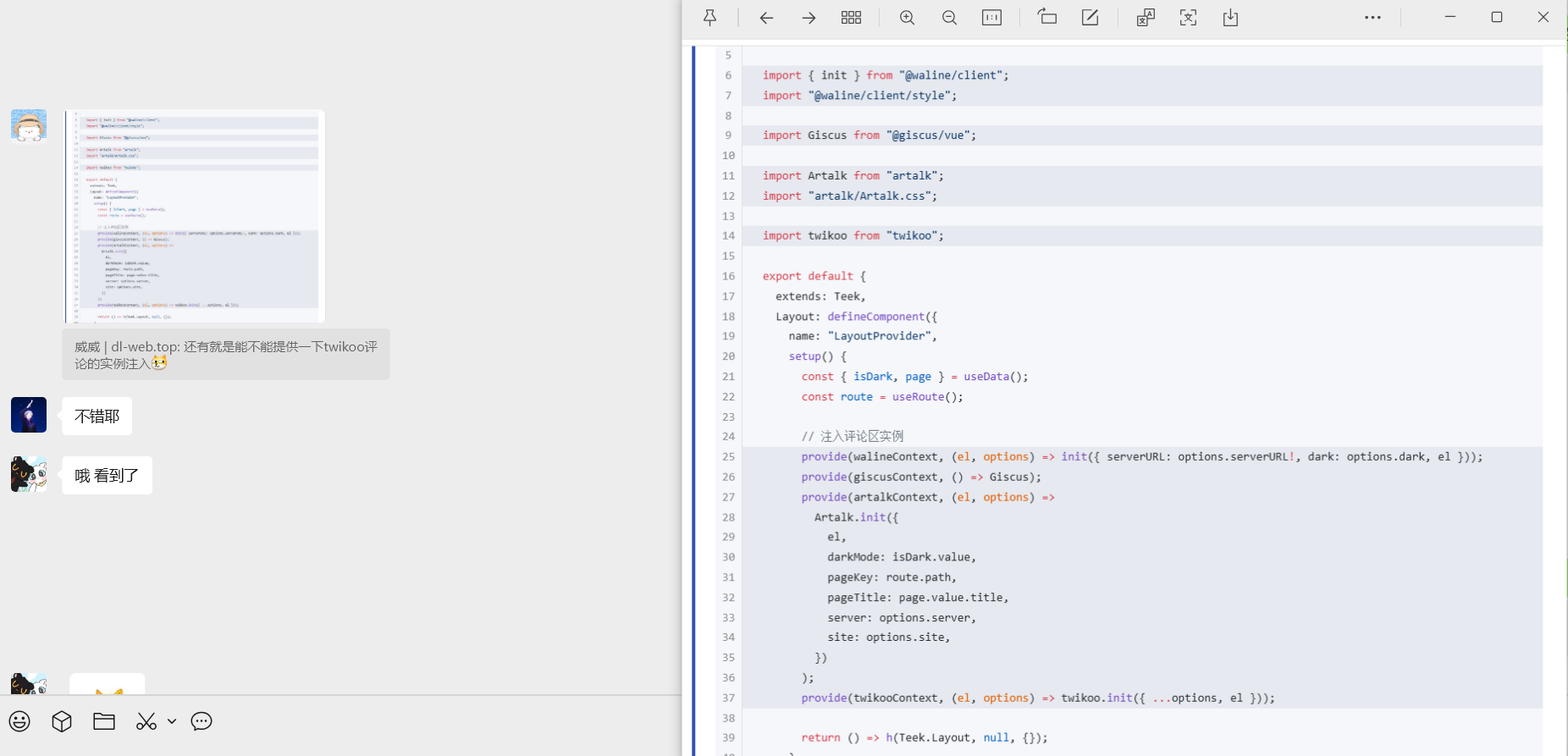
Task: Open the chat history speech bubble
Action: 202,721
